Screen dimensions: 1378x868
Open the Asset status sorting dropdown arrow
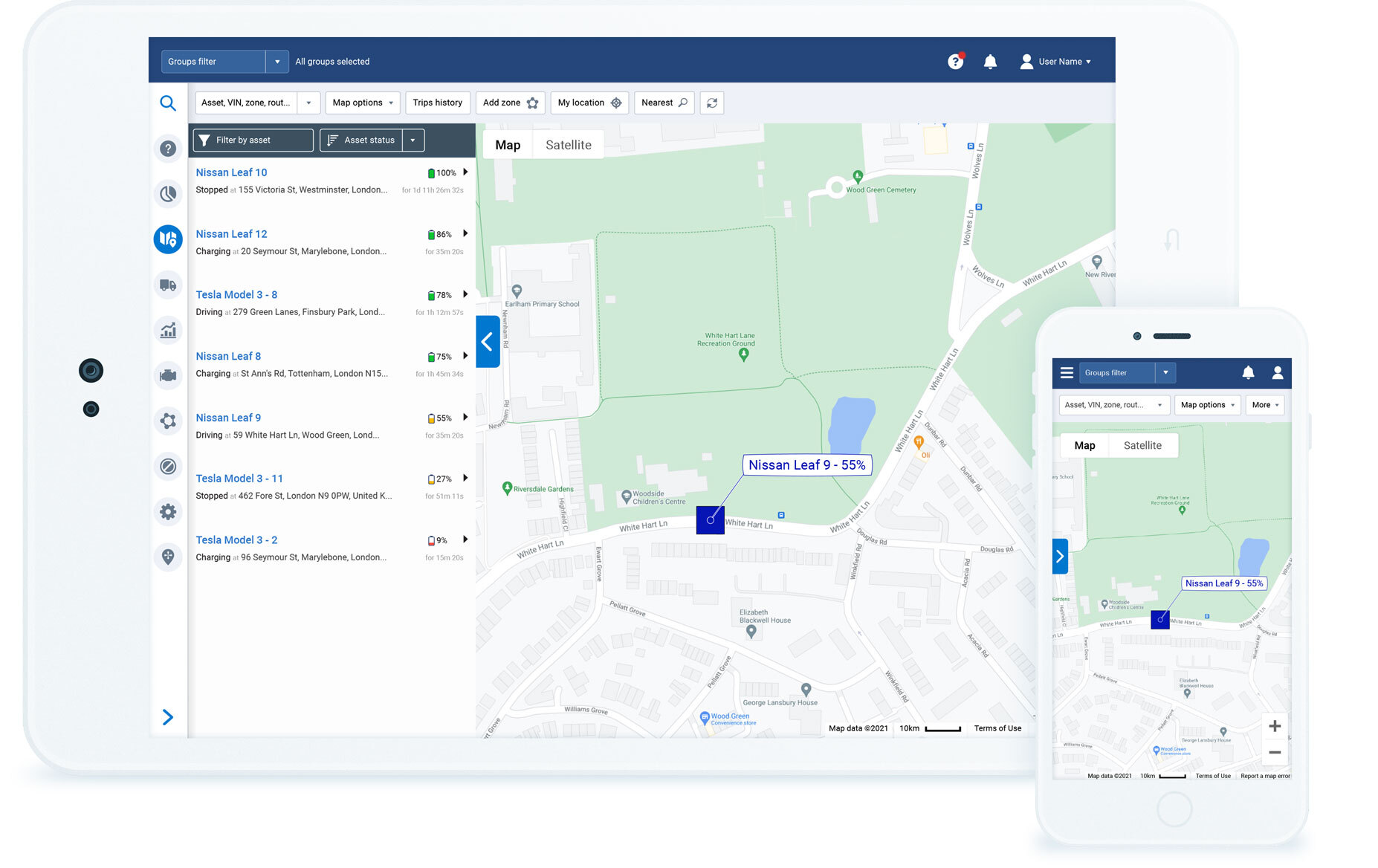point(413,140)
